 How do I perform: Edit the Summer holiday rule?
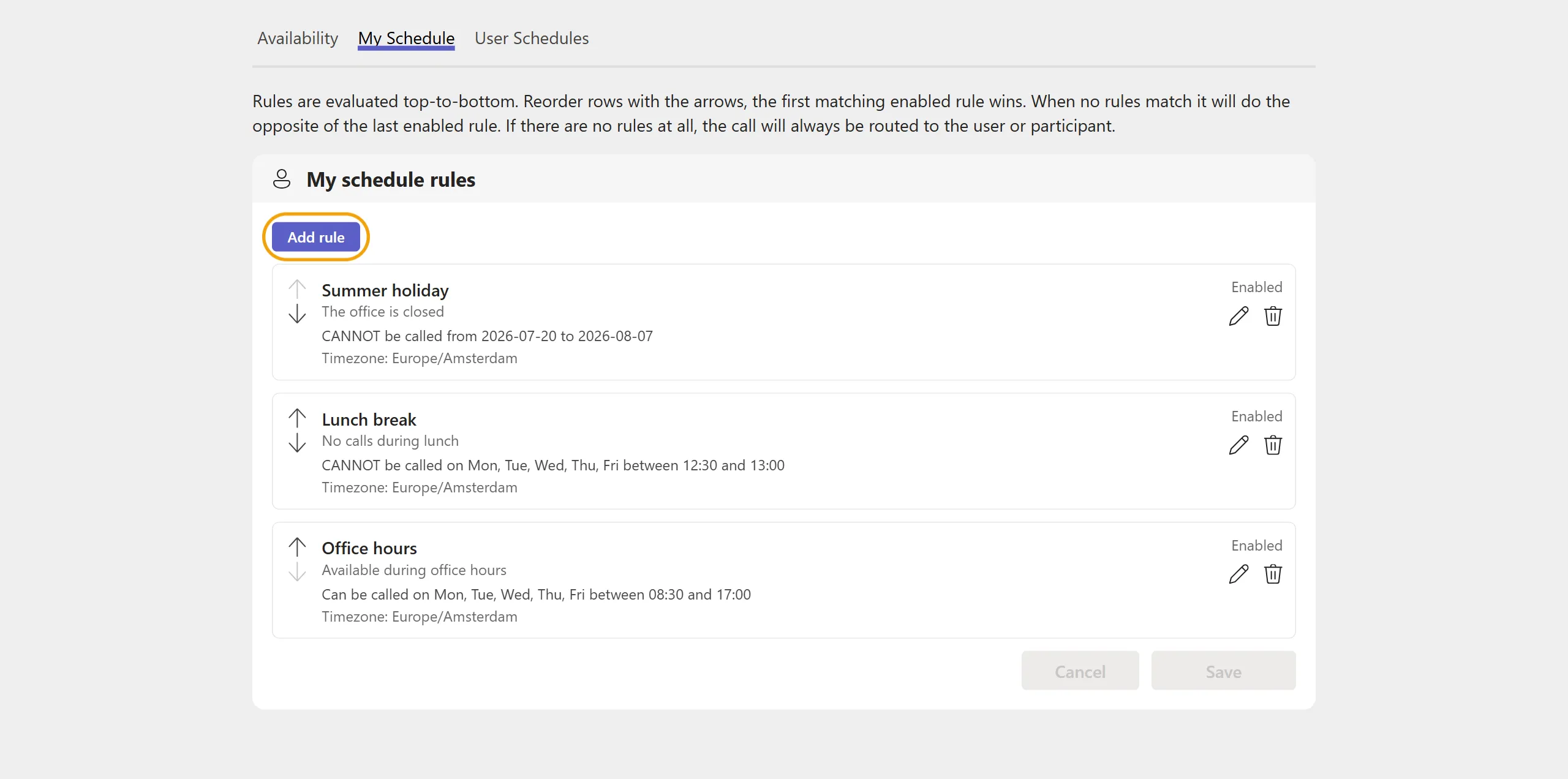coord(1238,316)
